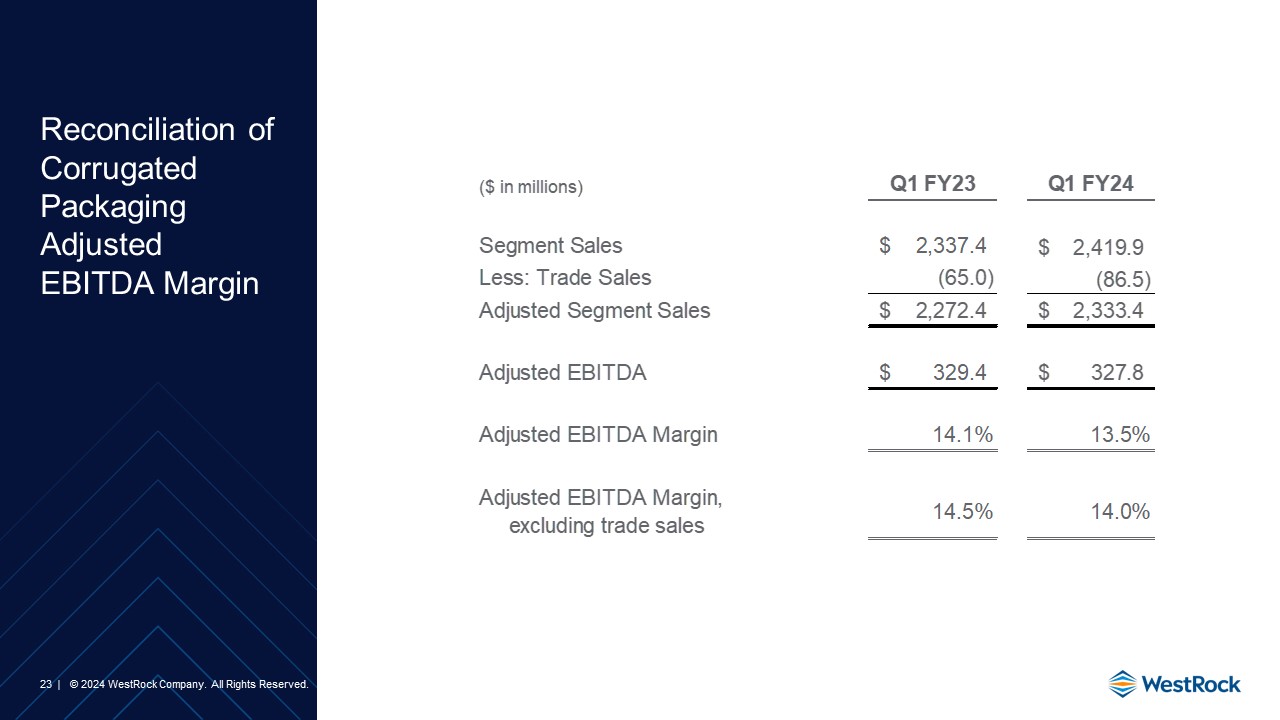
Task: Click the 13.5% Adjusted EBITDA Margin value
Action: click(x=1120, y=435)
